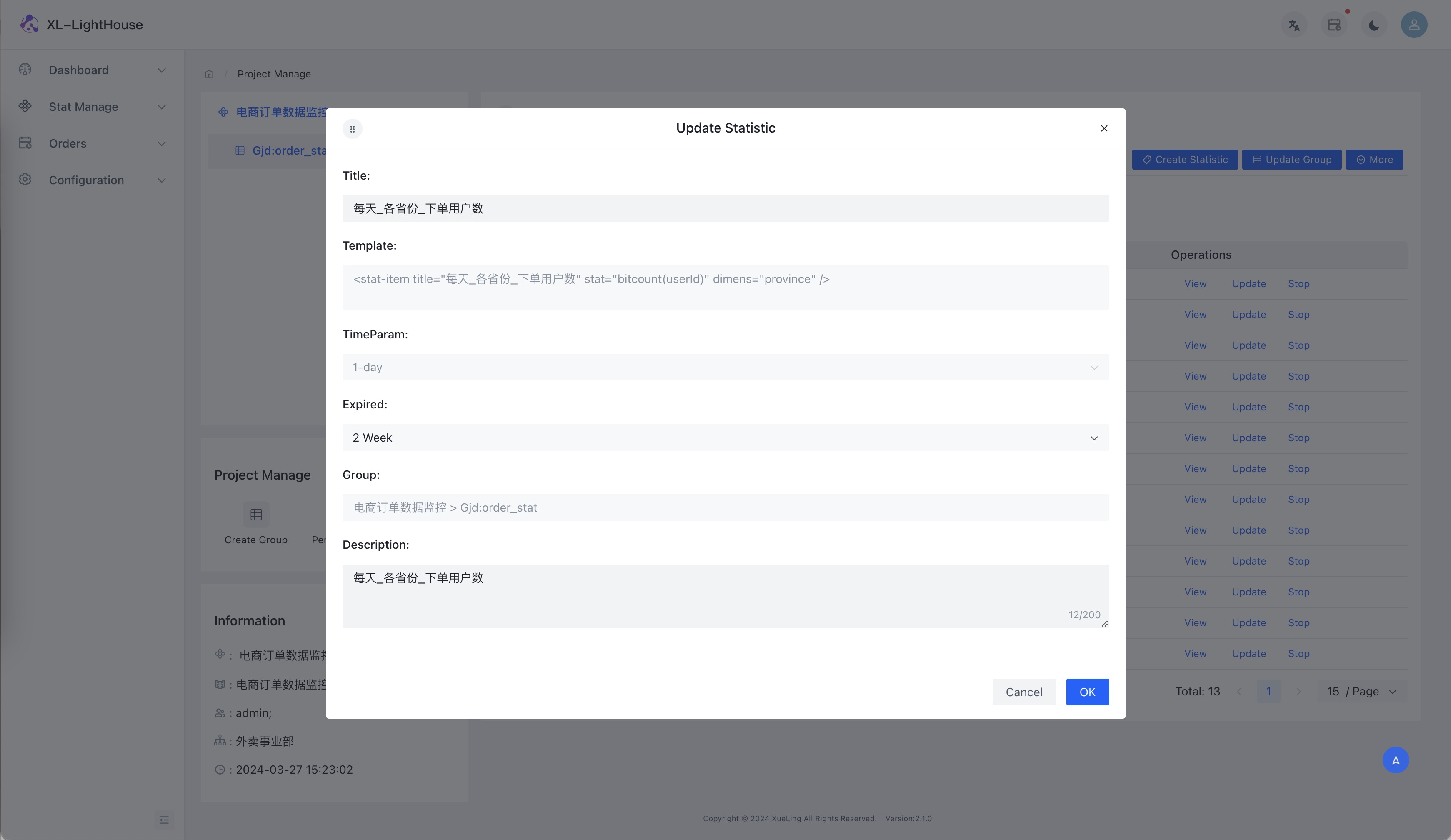Image resolution: width=1451 pixels, height=840 pixels.
Task: Click Stop in the first table row
Action: pyautogui.click(x=1298, y=284)
